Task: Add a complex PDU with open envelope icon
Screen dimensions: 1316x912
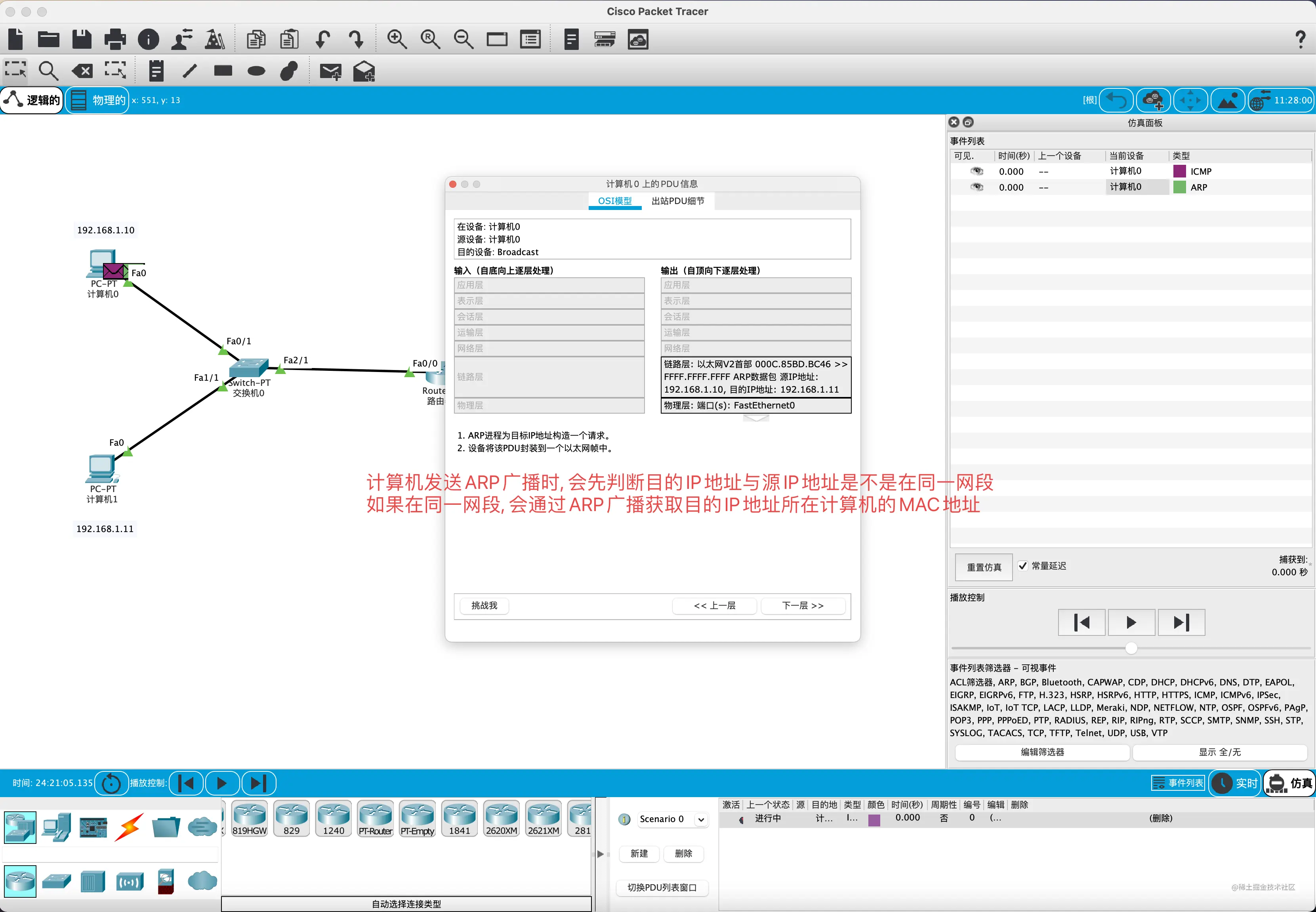Action: 364,71
